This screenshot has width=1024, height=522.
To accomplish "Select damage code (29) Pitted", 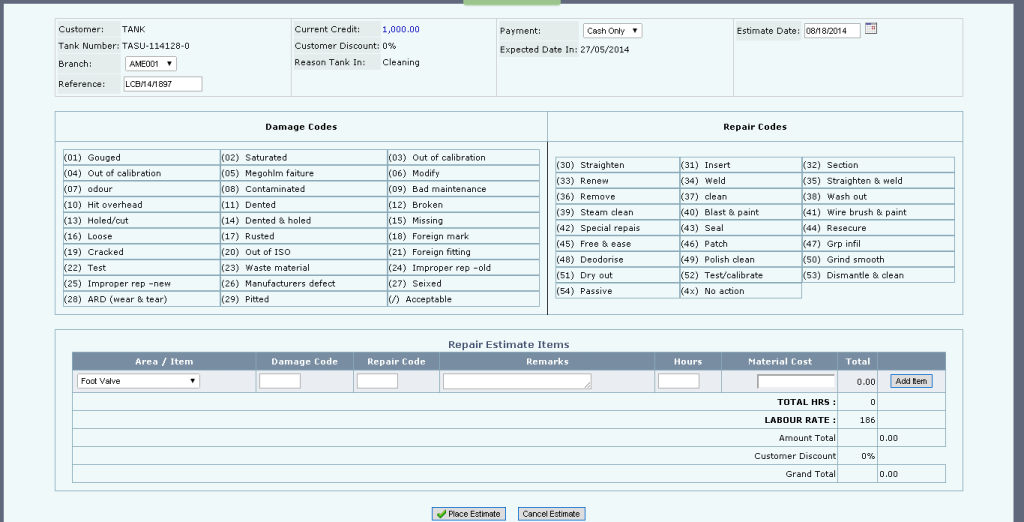I will (304, 299).
